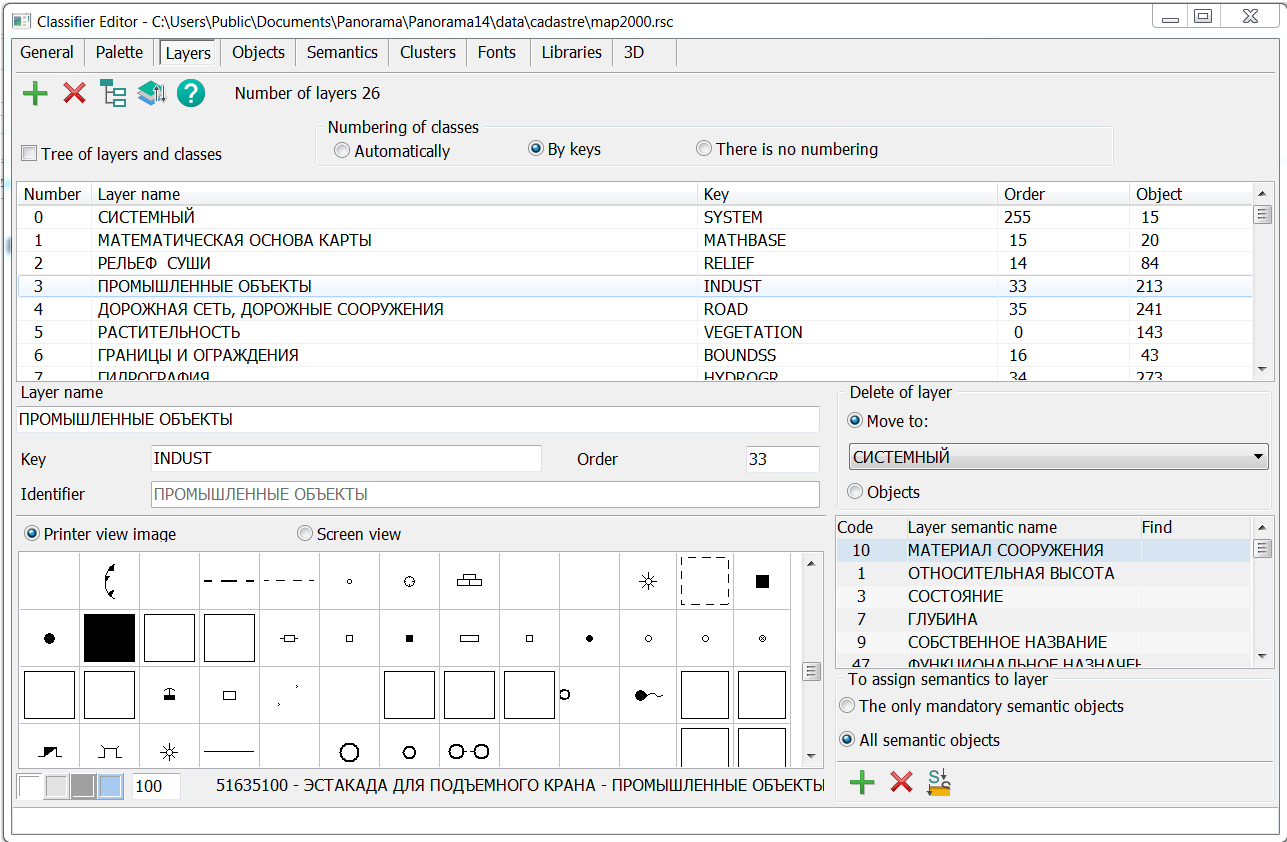The height and width of the screenshot is (842, 1287).
Task: Select the large solid black square symbol
Action: click(x=109, y=638)
